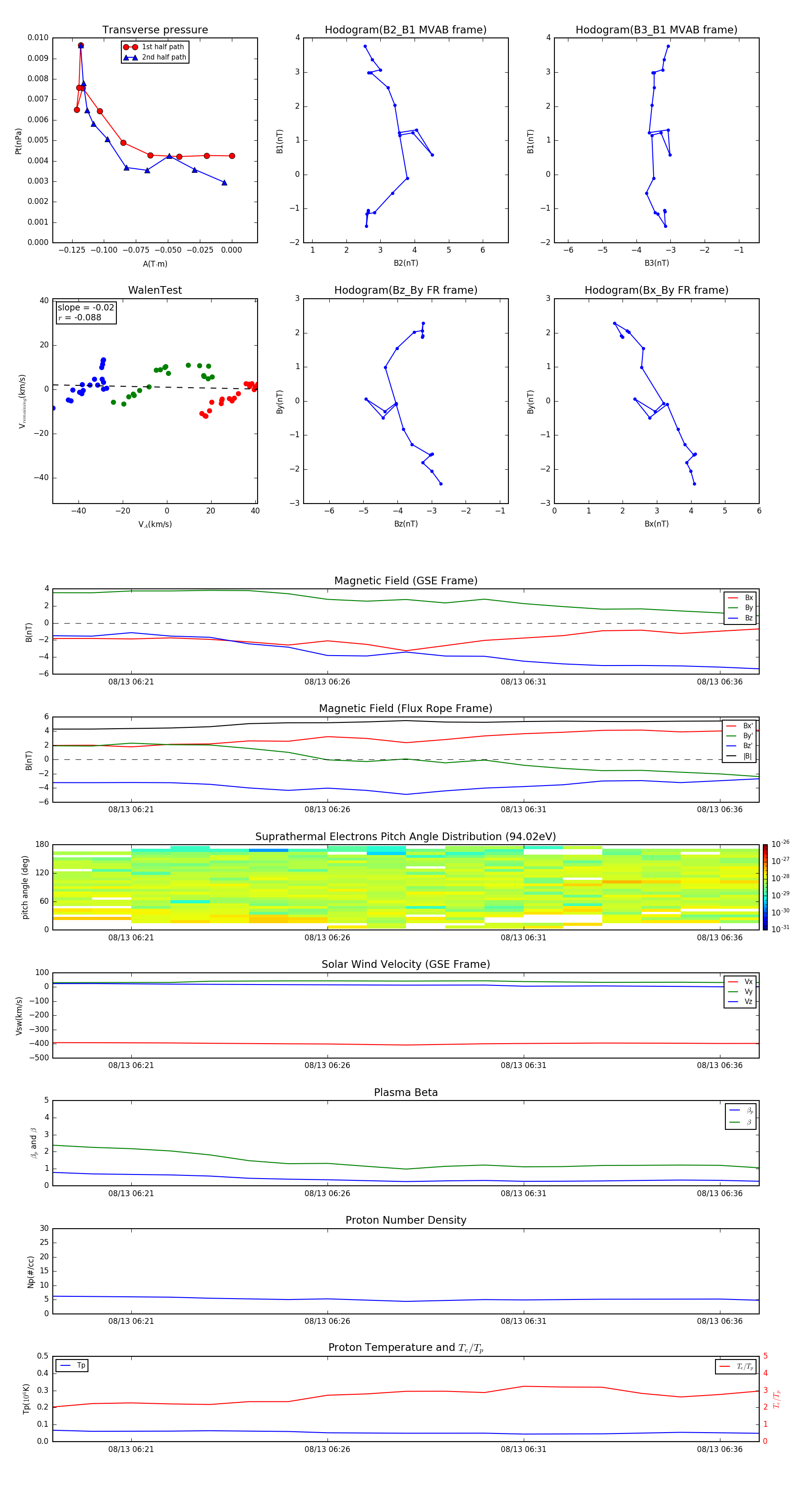Click the Vz legend entry
The image size is (812, 1489).
(740, 1002)
